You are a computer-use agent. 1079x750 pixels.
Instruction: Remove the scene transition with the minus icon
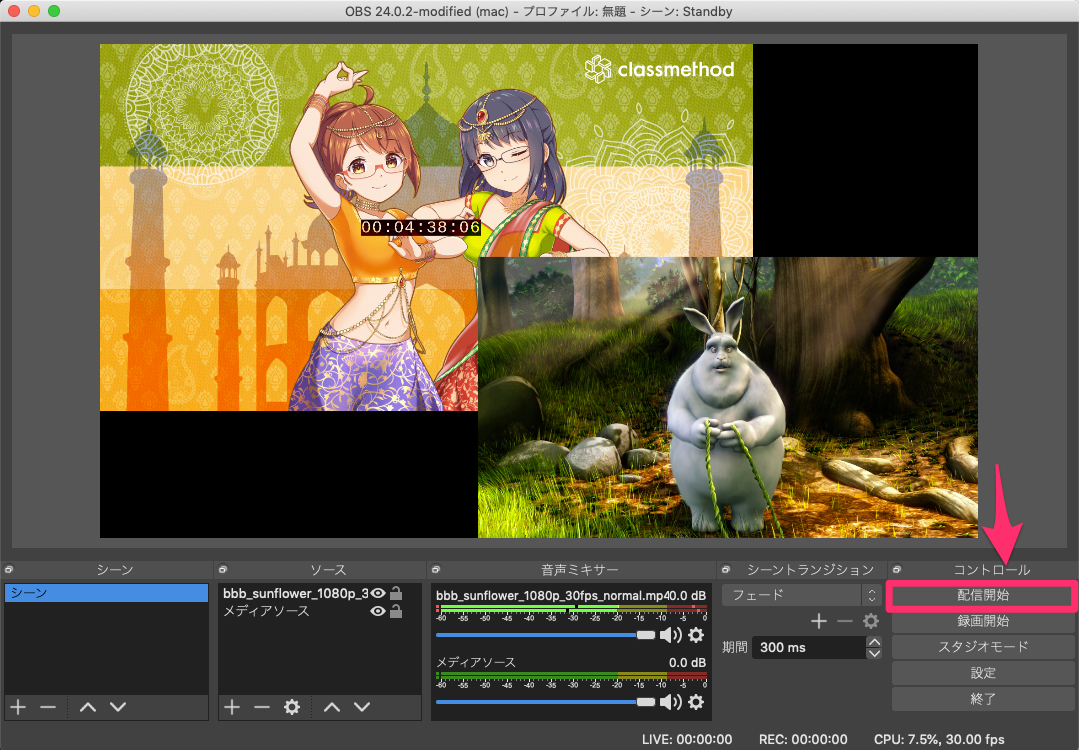(845, 621)
